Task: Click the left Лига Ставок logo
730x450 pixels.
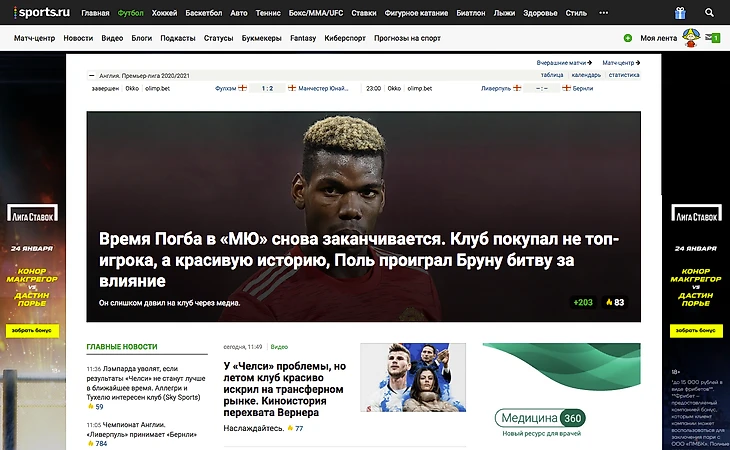Action: (x=32, y=213)
